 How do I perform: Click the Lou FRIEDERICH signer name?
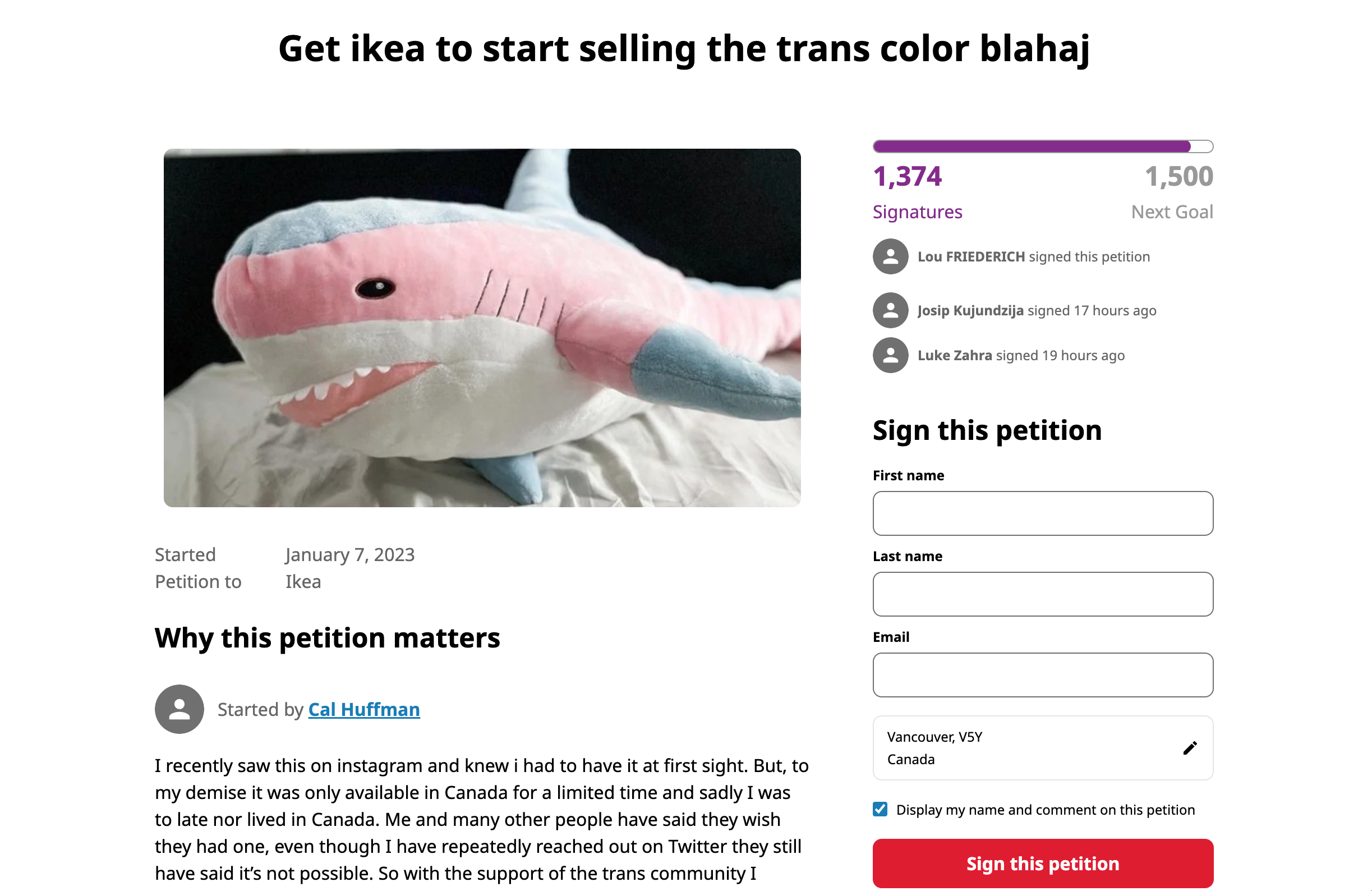click(971, 256)
